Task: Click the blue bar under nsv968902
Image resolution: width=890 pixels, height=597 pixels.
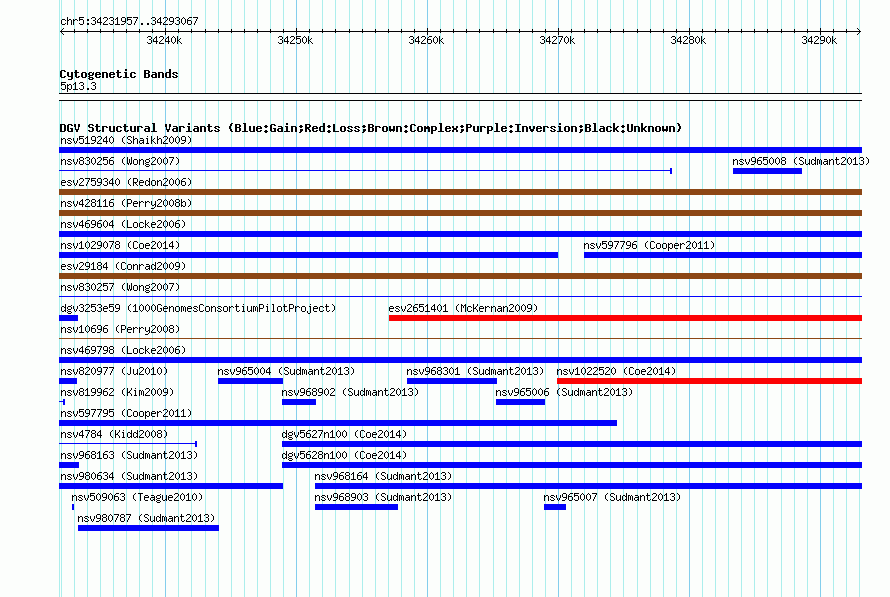Action: click(x=299, y=402)
